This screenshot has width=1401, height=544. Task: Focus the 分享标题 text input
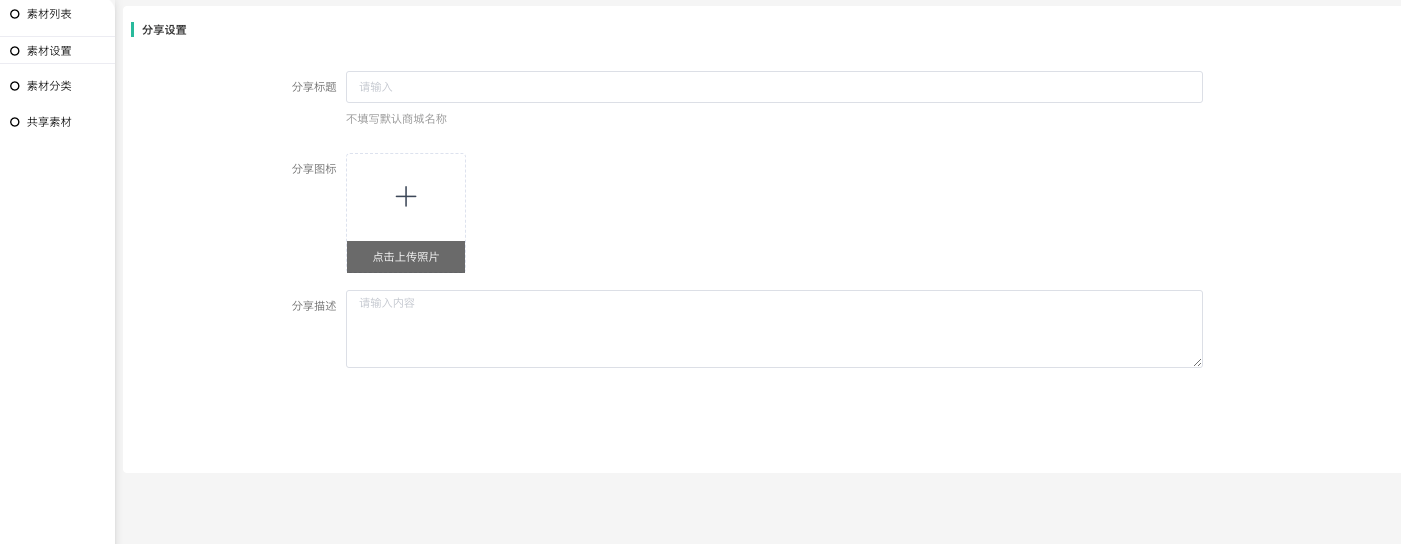(x=774, y=87)
